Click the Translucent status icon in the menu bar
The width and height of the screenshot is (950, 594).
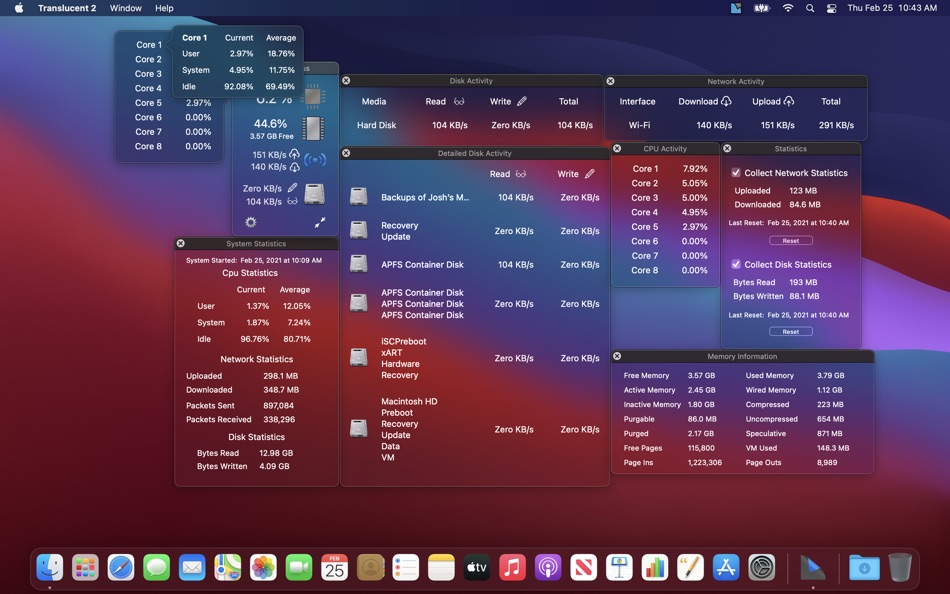736,8
